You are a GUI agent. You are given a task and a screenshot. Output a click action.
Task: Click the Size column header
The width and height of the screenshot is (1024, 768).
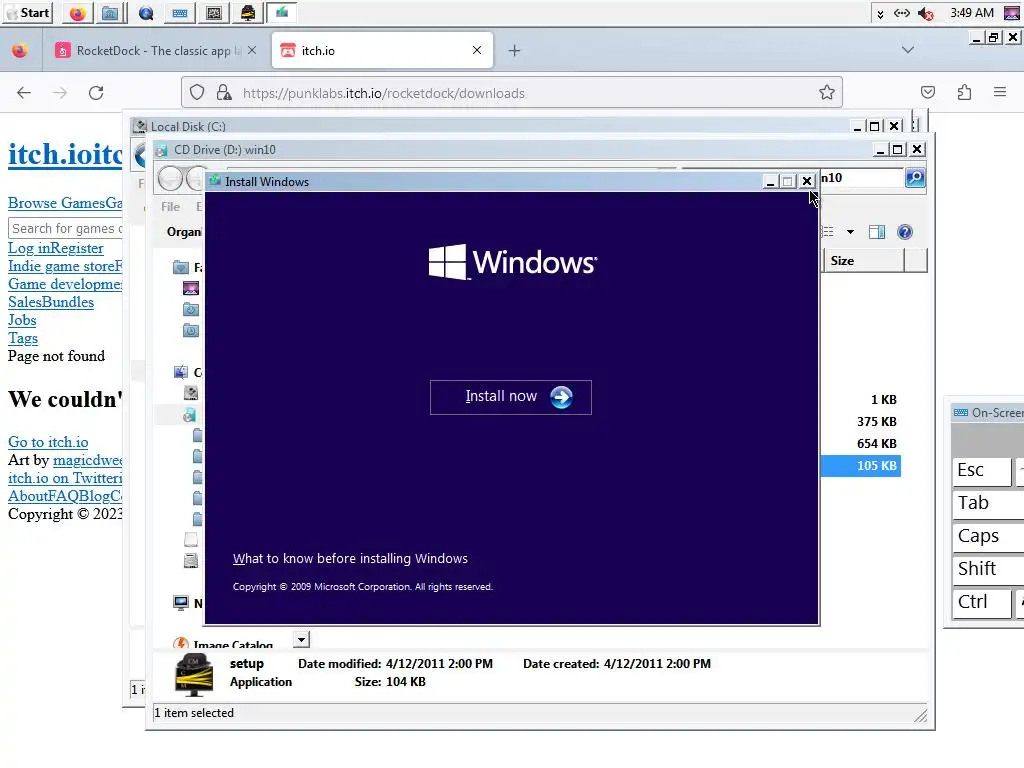(x=862, y=261)
